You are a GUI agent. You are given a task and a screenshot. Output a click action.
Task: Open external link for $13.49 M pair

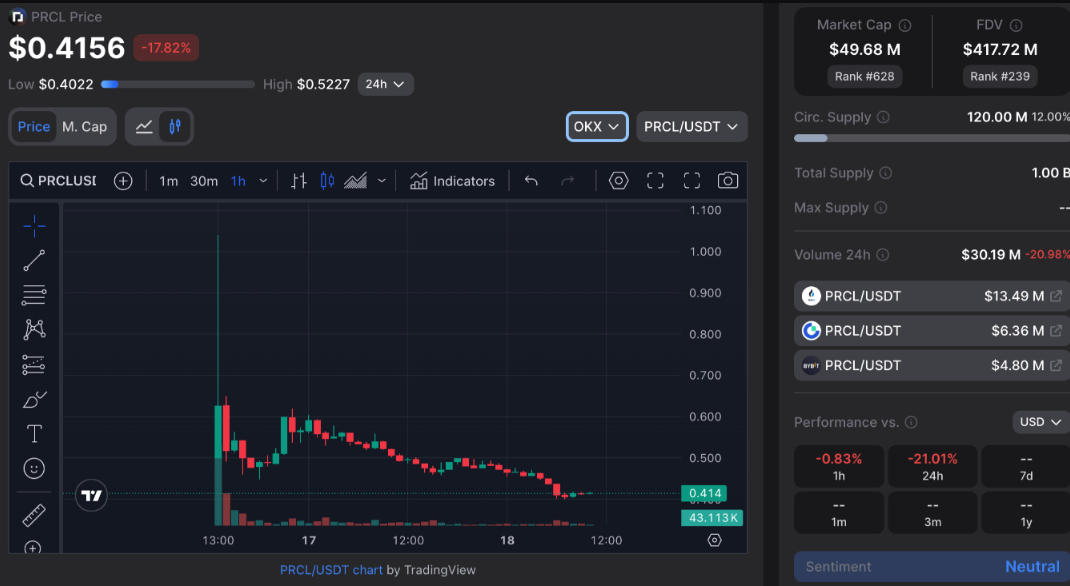pos(1056,296)
